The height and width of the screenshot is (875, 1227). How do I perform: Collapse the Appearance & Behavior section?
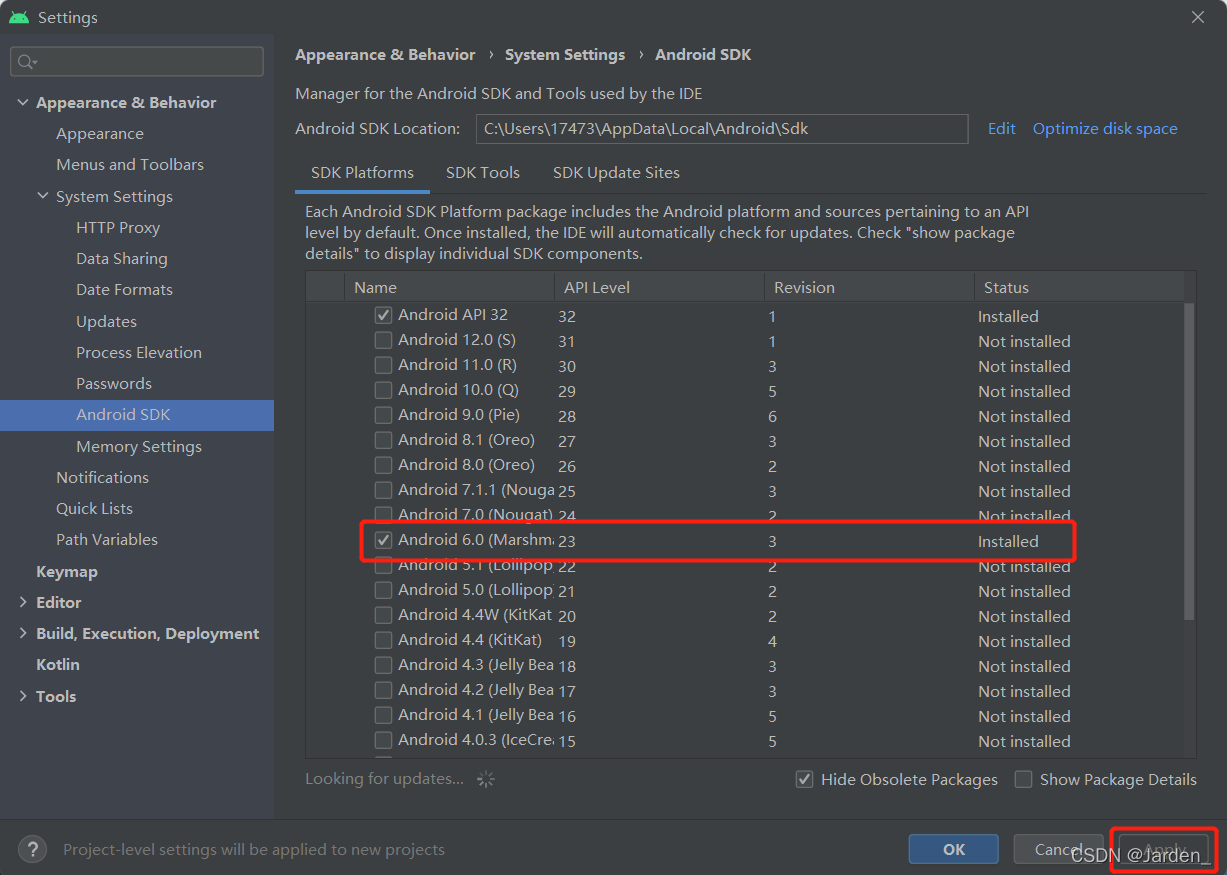point(23,102)
